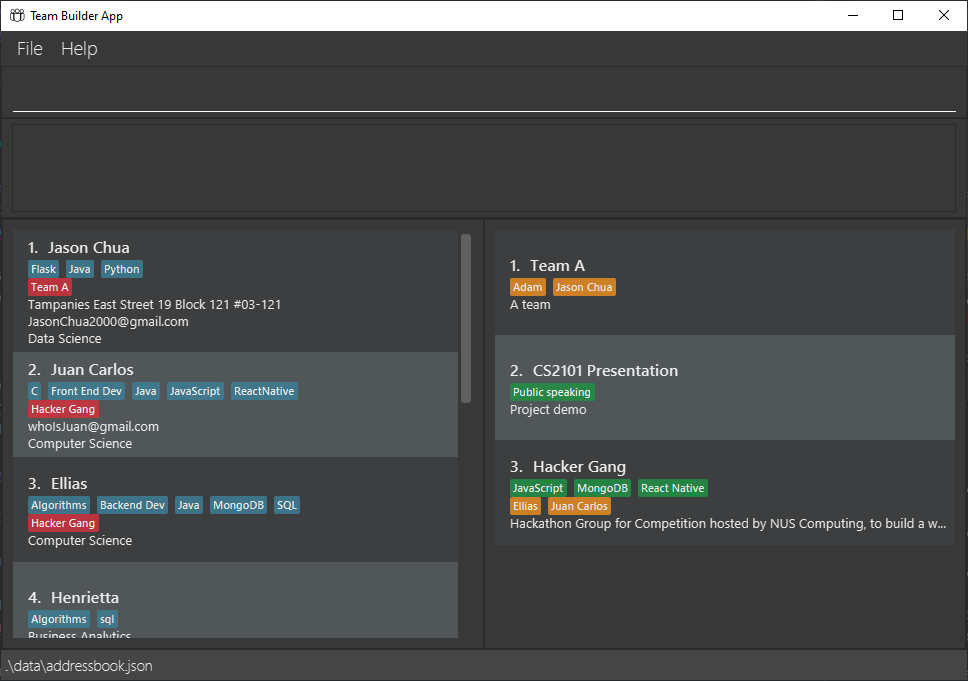This screenshot has width=968, height=681.
Task: Click the Team Builder App title bar icon
Action: pyautogui.click(x=17, y=15)
